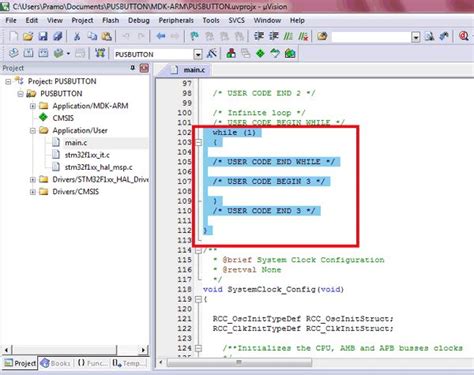Open the Peripherals menu
Image resolution: width=474 pixels, height=375 pixels.
176,20
